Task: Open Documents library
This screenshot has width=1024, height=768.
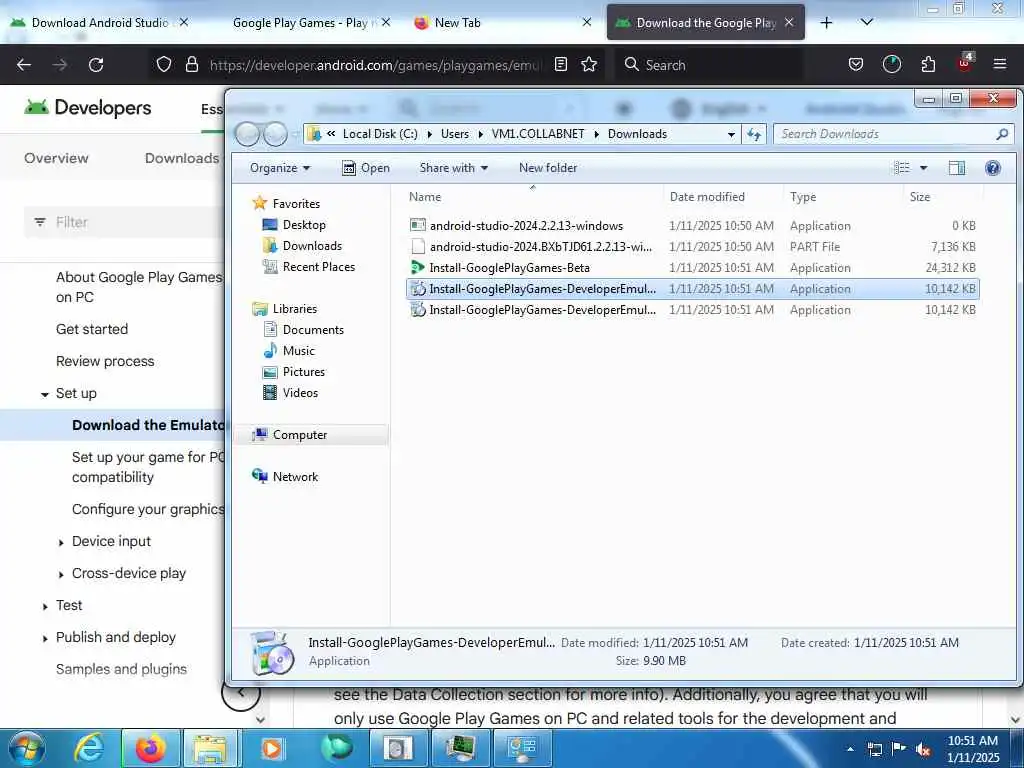Action: pos(313,330)
